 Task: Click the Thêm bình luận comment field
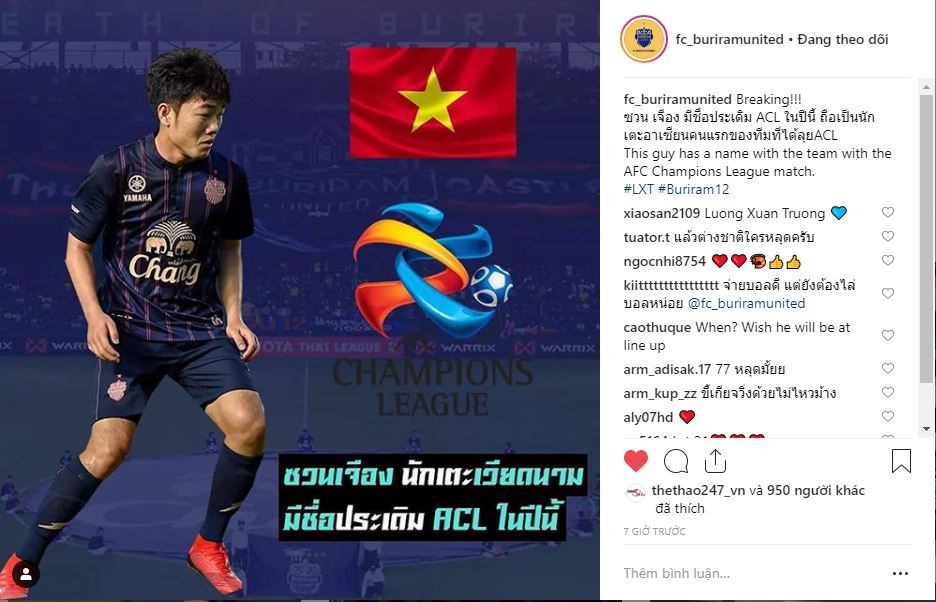pos(752,573)
